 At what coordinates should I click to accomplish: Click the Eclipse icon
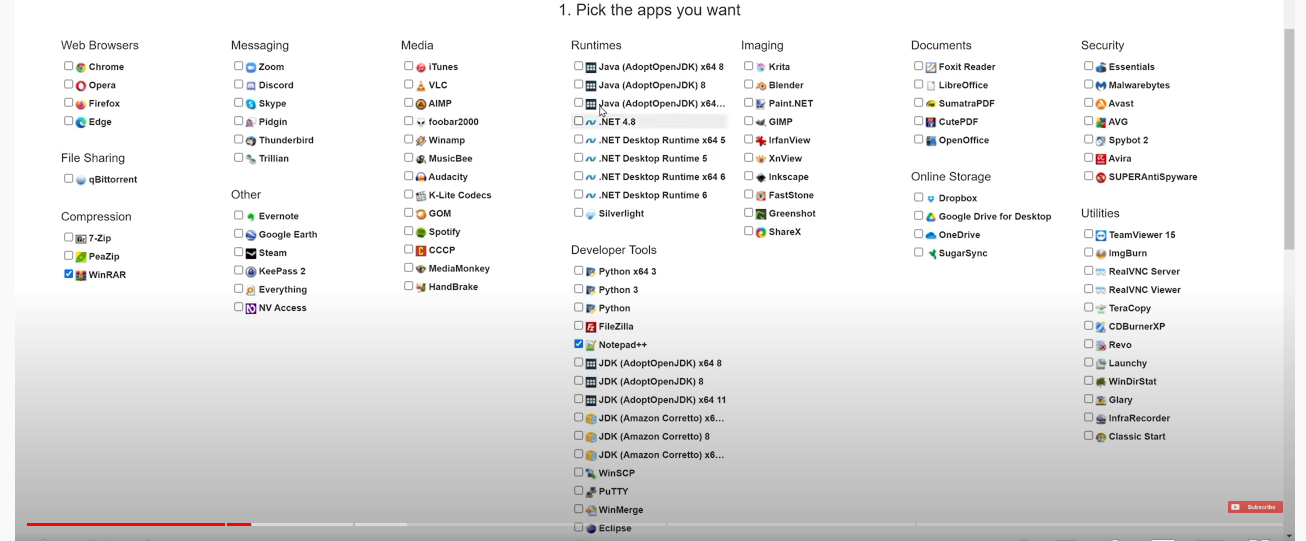coord(591,528)
